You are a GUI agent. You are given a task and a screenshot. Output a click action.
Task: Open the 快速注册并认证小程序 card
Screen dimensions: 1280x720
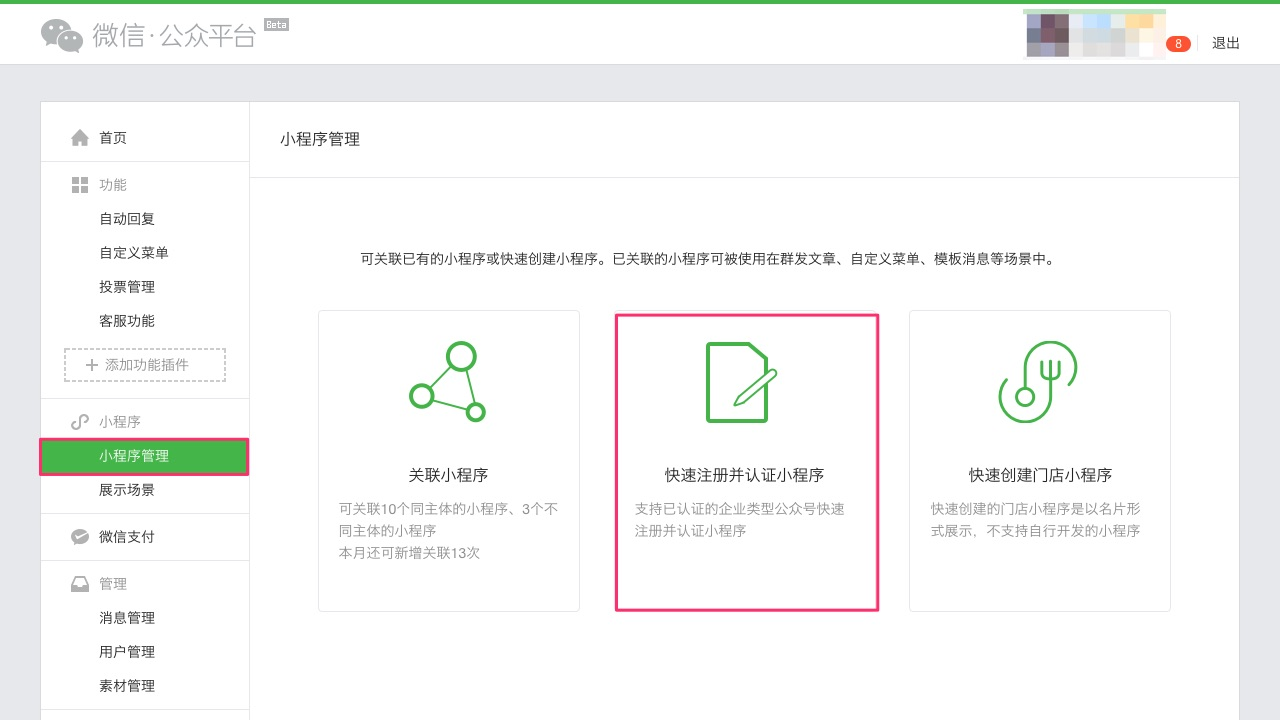pyautogui.click(x=745, y=460)
